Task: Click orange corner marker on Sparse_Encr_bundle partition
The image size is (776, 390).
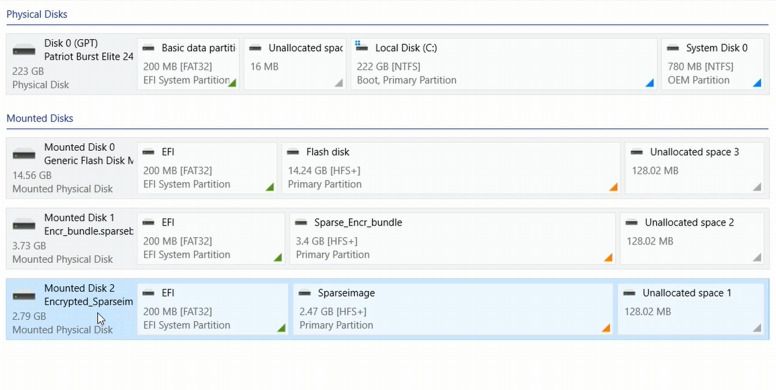Action: pos(609,258)
